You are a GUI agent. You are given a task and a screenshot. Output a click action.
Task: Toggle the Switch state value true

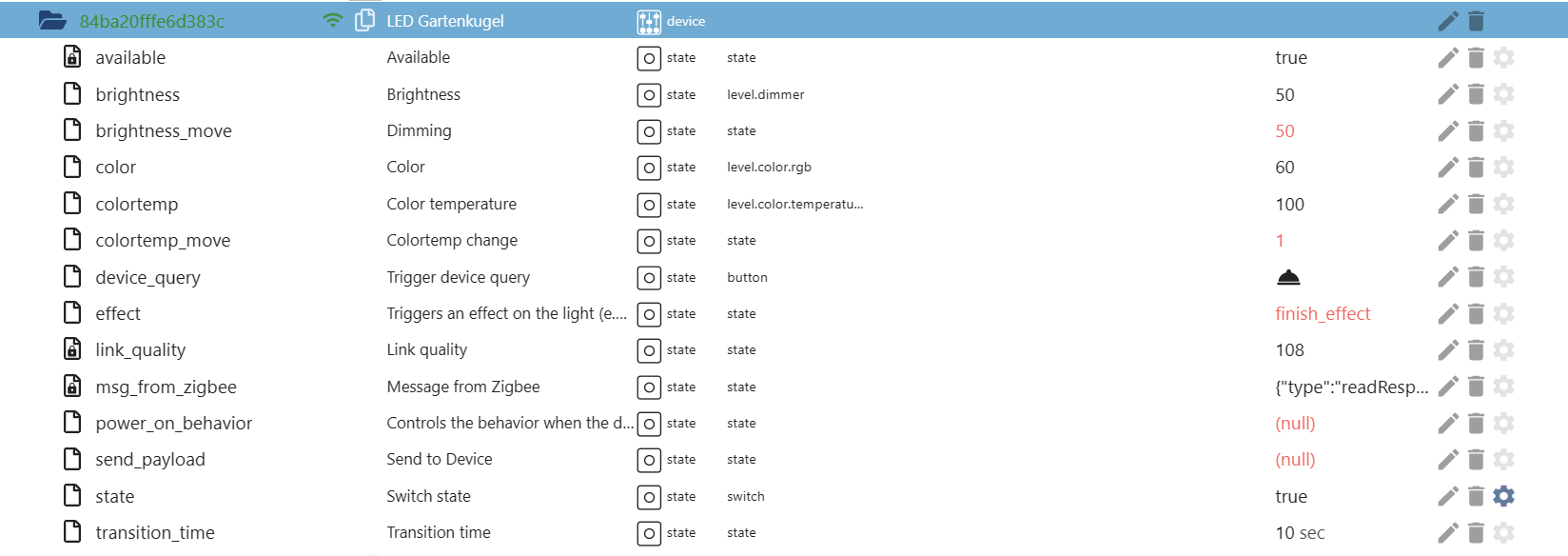tap(1291, 496)
